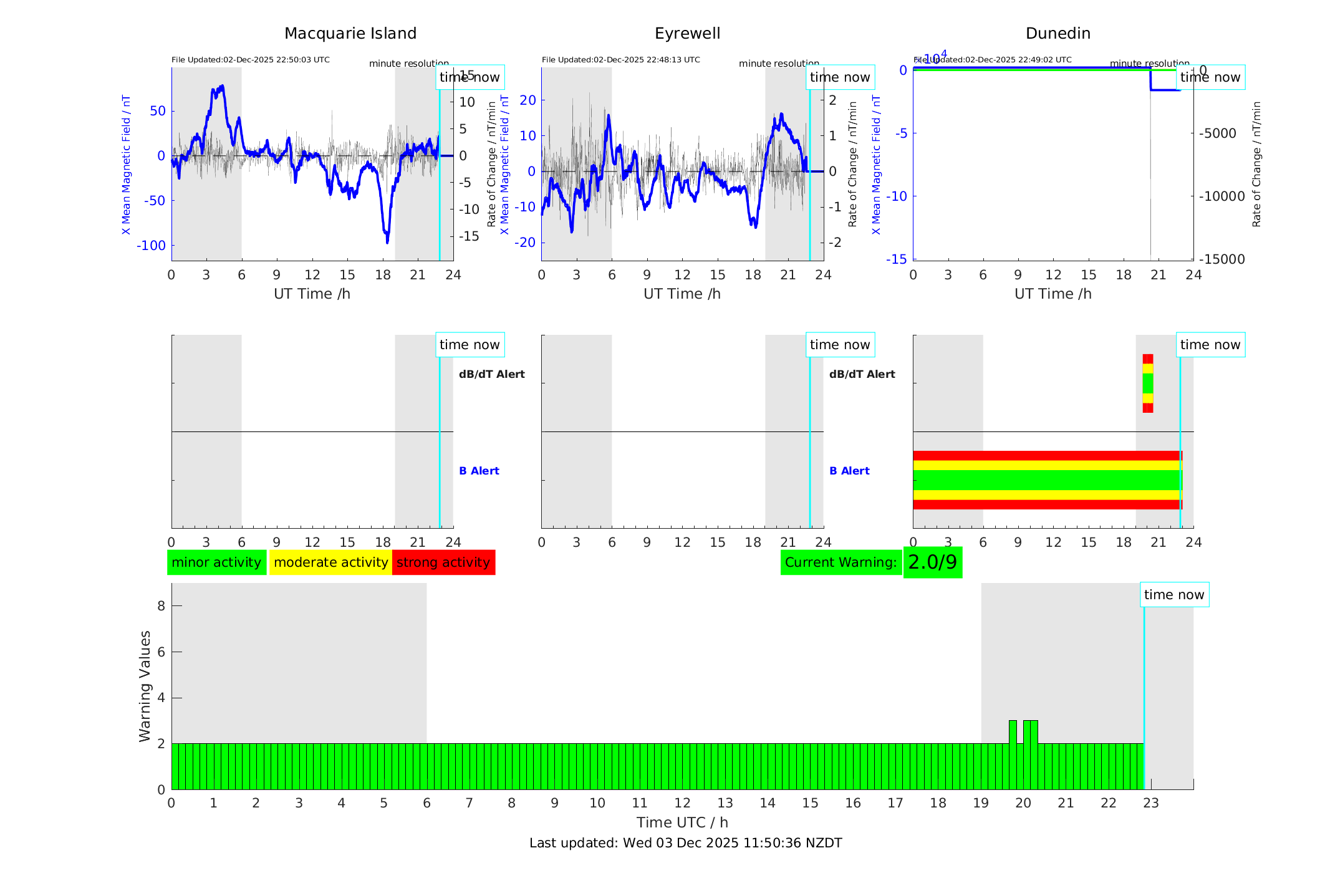Click the Macquarie Island chart title
This screenshot has width=1320, height=896.
(350, 34)
